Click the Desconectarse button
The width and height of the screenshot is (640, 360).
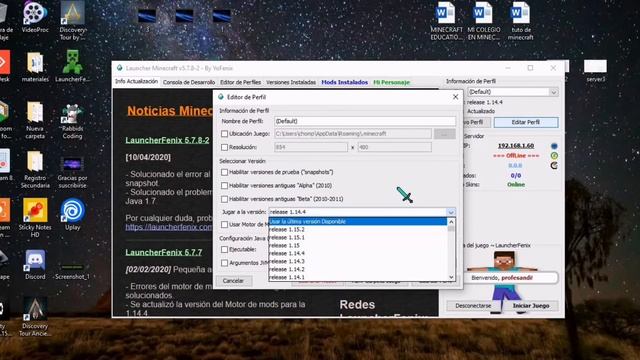pos(473,306)
